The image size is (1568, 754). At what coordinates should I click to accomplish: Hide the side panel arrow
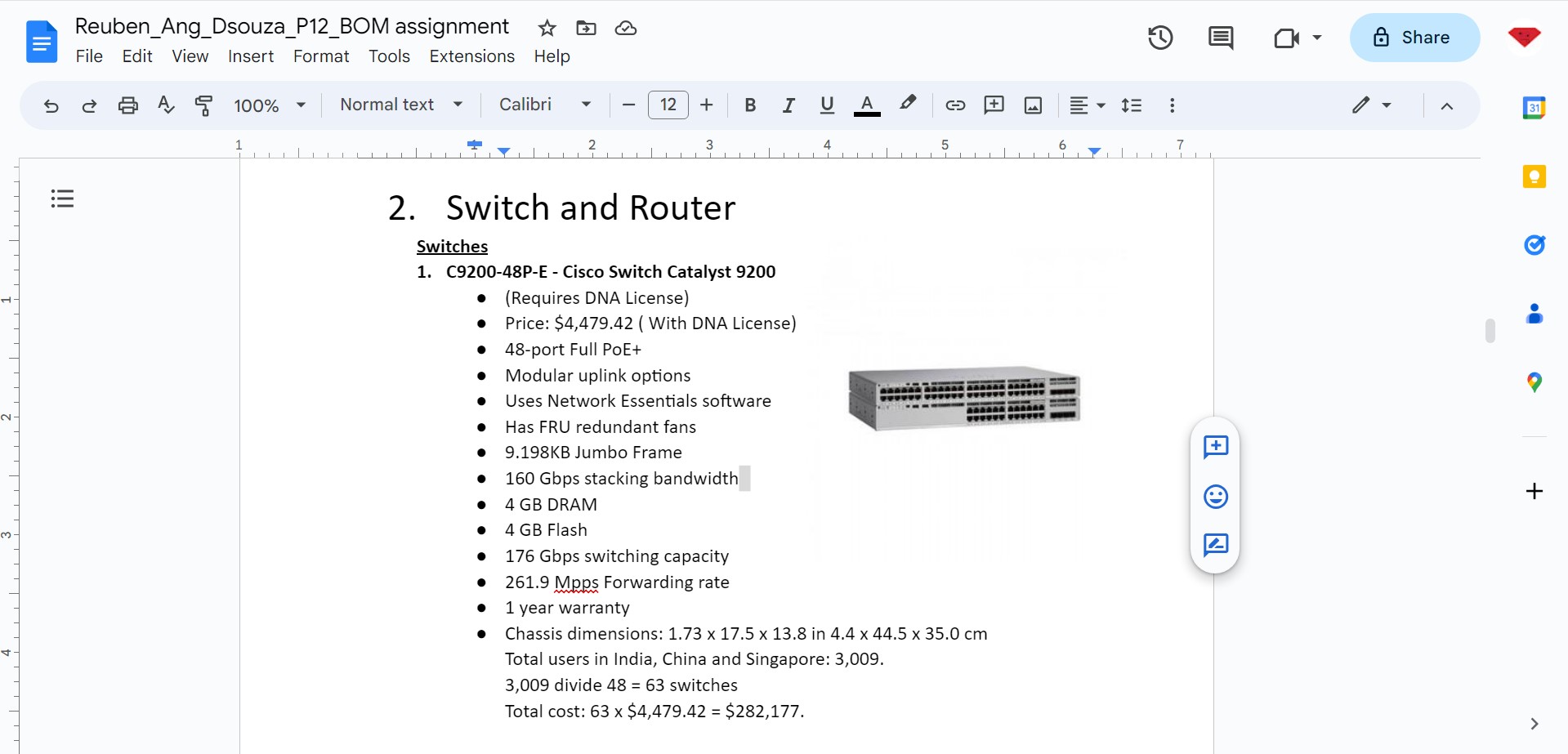[x=1534, y=724]
